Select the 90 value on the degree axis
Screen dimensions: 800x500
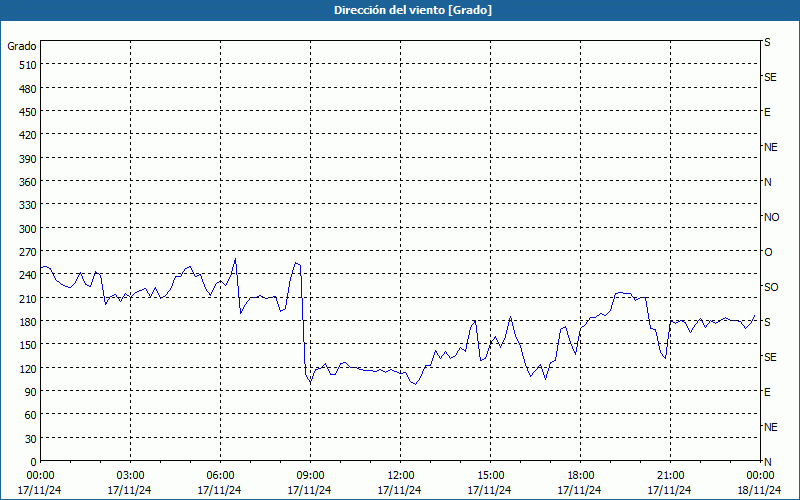tap(31, 392)
